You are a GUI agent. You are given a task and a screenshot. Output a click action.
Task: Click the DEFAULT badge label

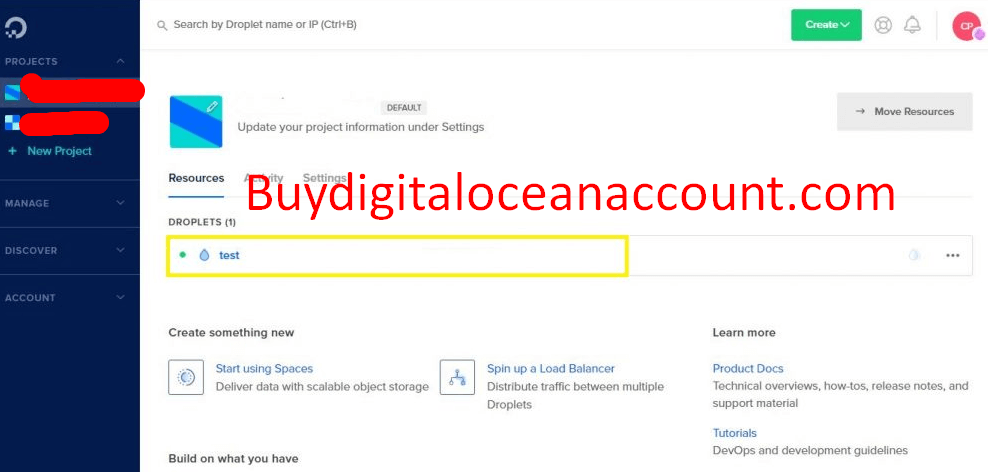point(404,108)
